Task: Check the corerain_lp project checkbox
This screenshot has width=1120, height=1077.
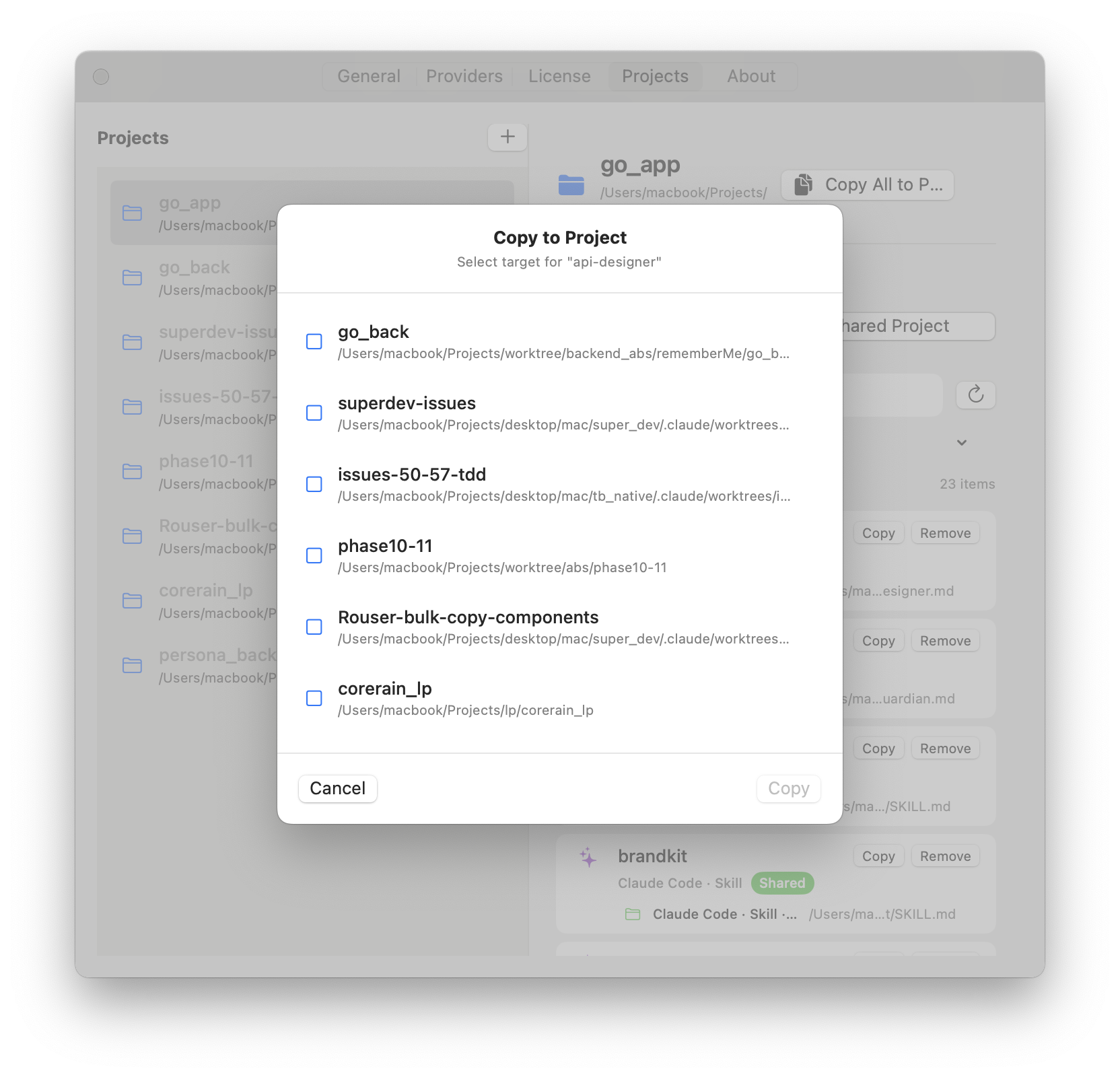Action: point(314,698)
